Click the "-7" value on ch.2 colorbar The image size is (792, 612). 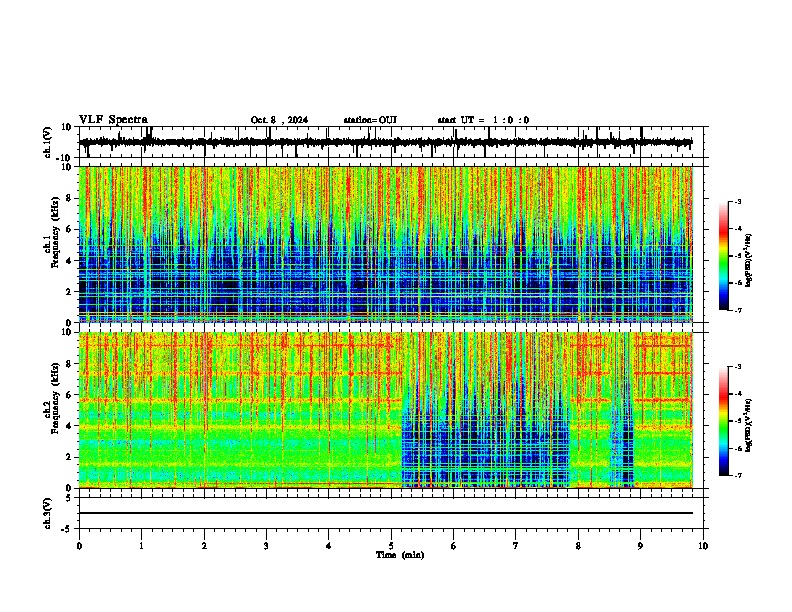point(738,475)
